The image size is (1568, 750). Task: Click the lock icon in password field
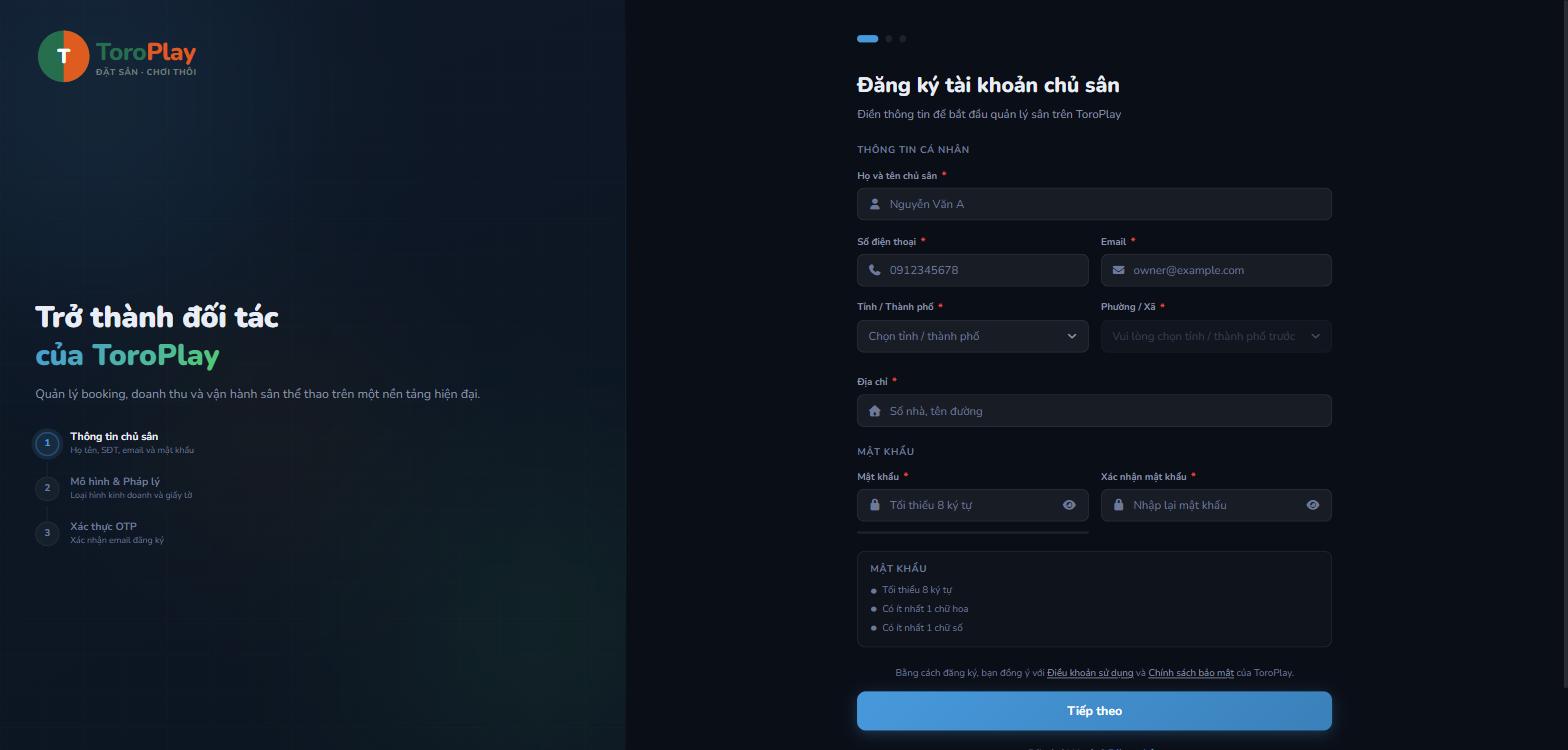(874, 505)
